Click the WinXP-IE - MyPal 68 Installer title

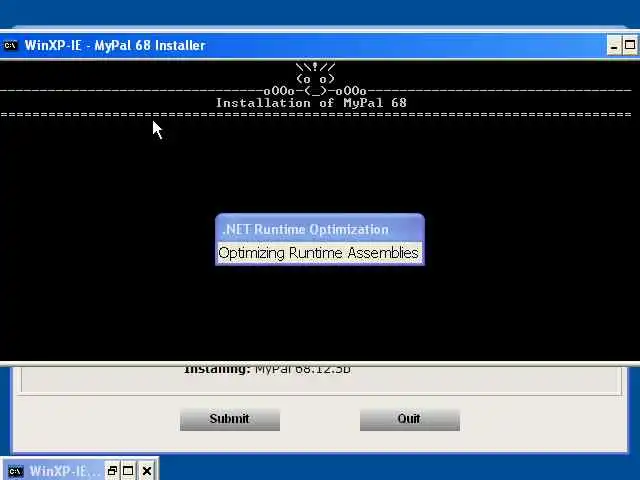click(x=115, y=45)
